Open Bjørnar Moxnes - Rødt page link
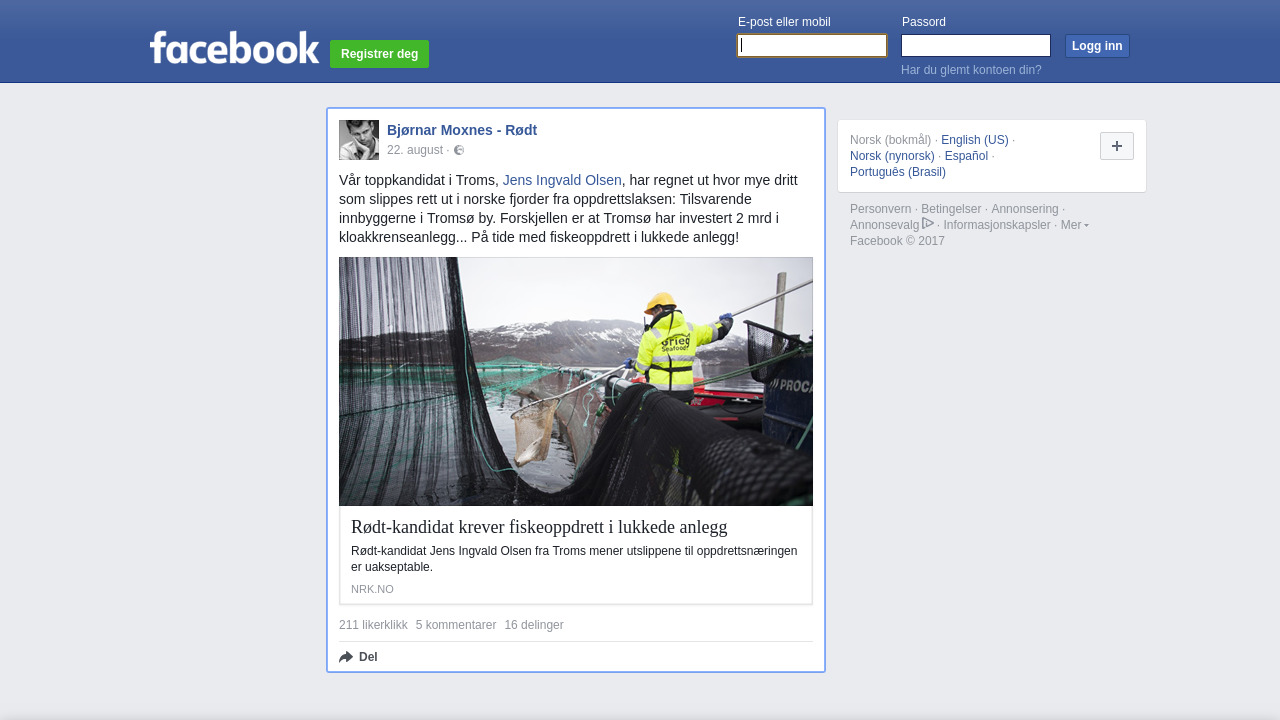 point(462,130)
